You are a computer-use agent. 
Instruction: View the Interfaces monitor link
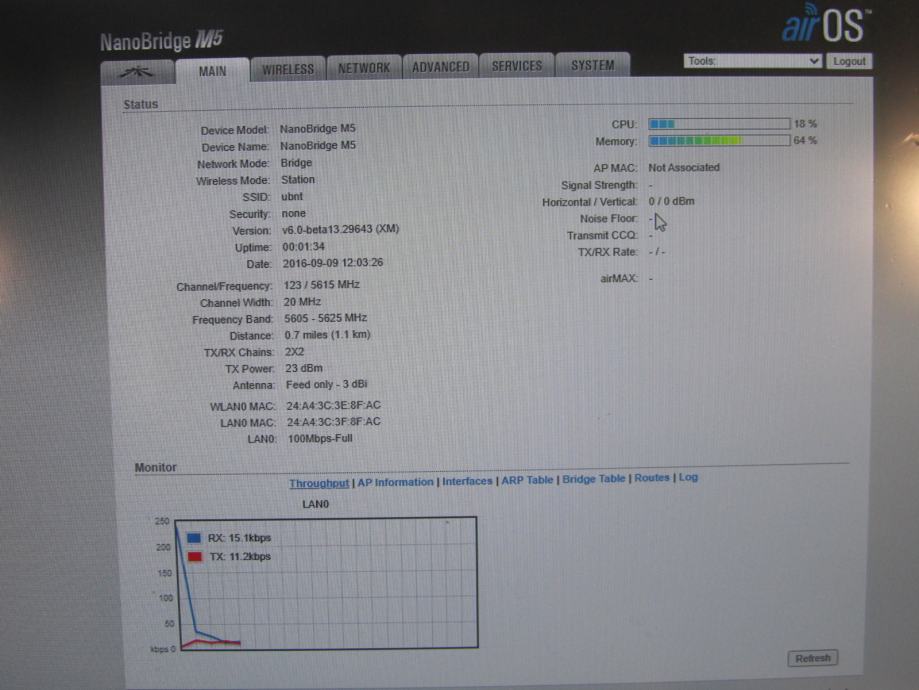(467, 481)
